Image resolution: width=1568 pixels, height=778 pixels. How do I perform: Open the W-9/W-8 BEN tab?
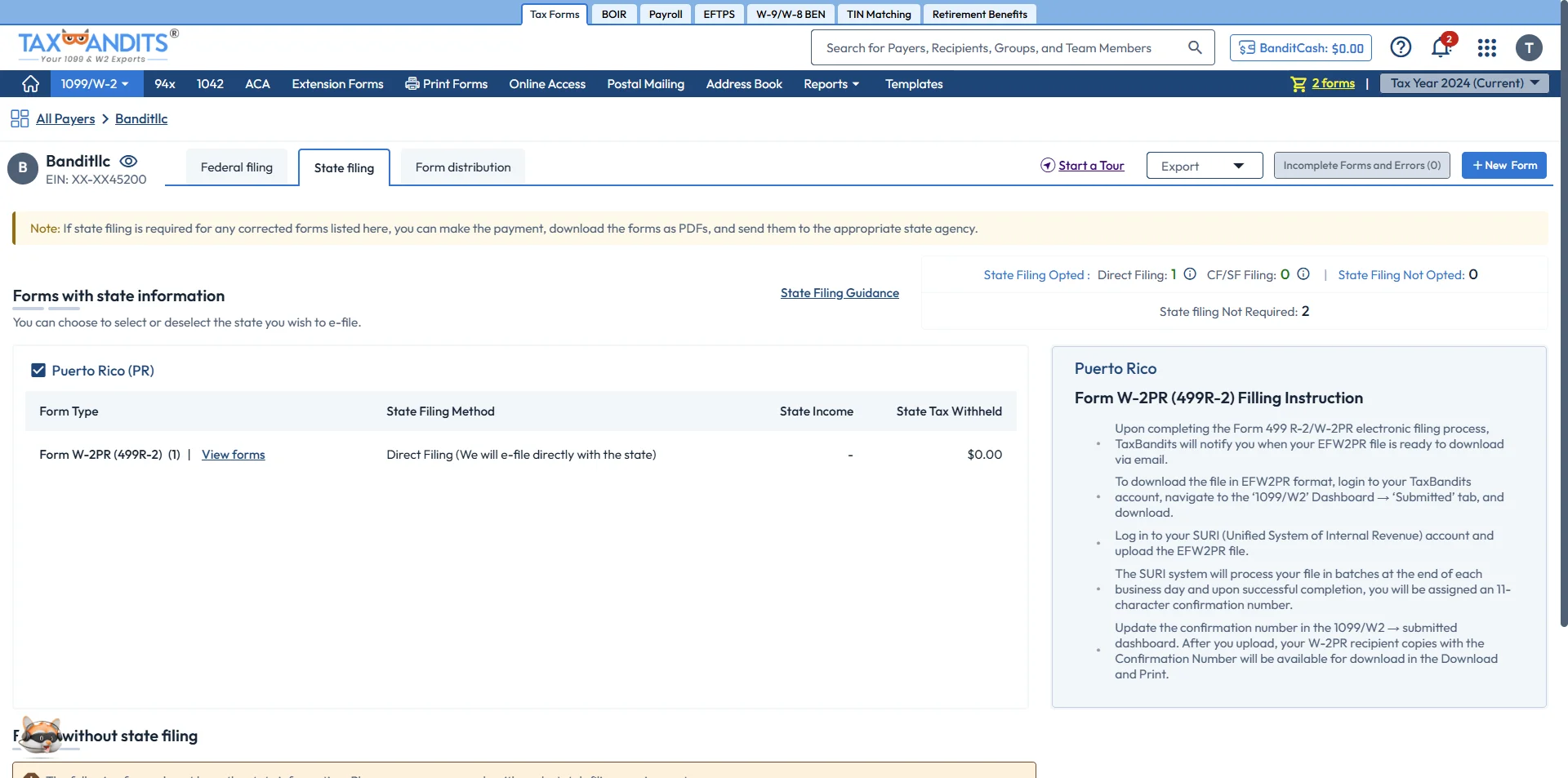click(x=791, y=14)
